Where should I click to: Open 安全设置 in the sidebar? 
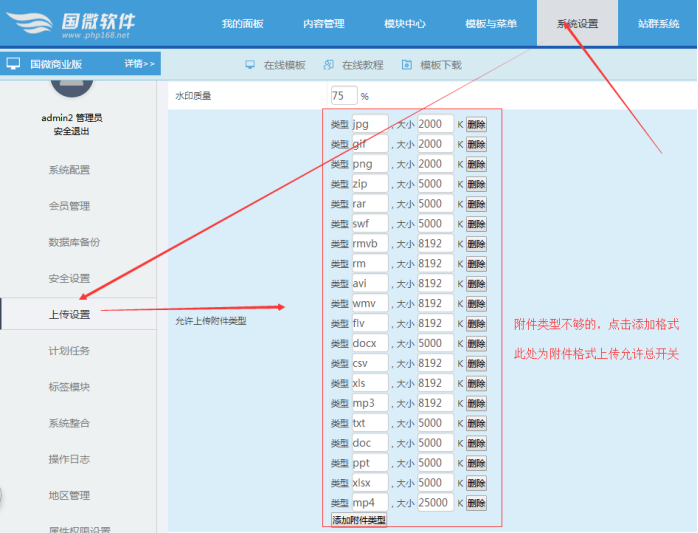[69, 278]
